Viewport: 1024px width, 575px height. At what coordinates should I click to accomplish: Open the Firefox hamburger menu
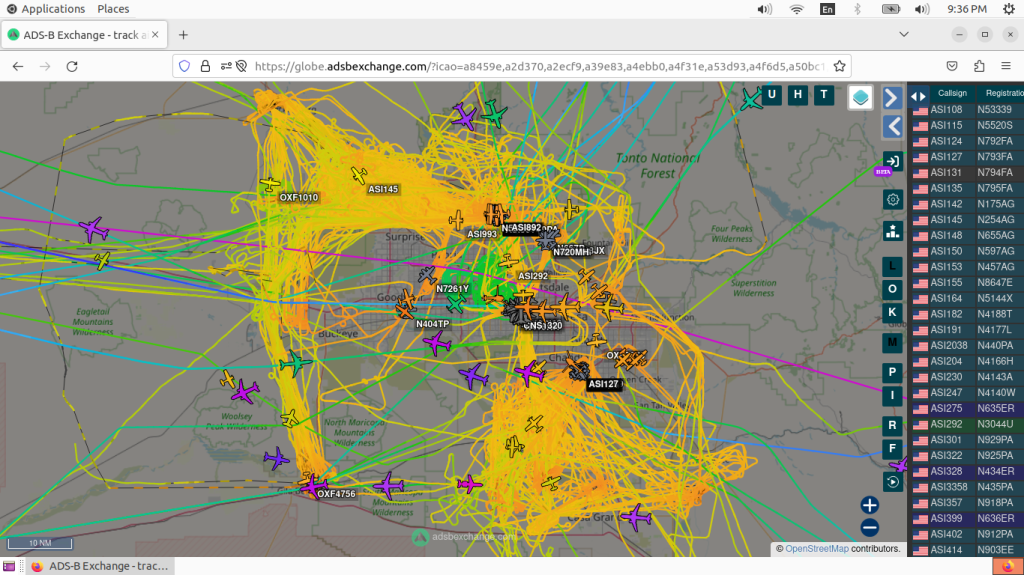pos(1006,66)
